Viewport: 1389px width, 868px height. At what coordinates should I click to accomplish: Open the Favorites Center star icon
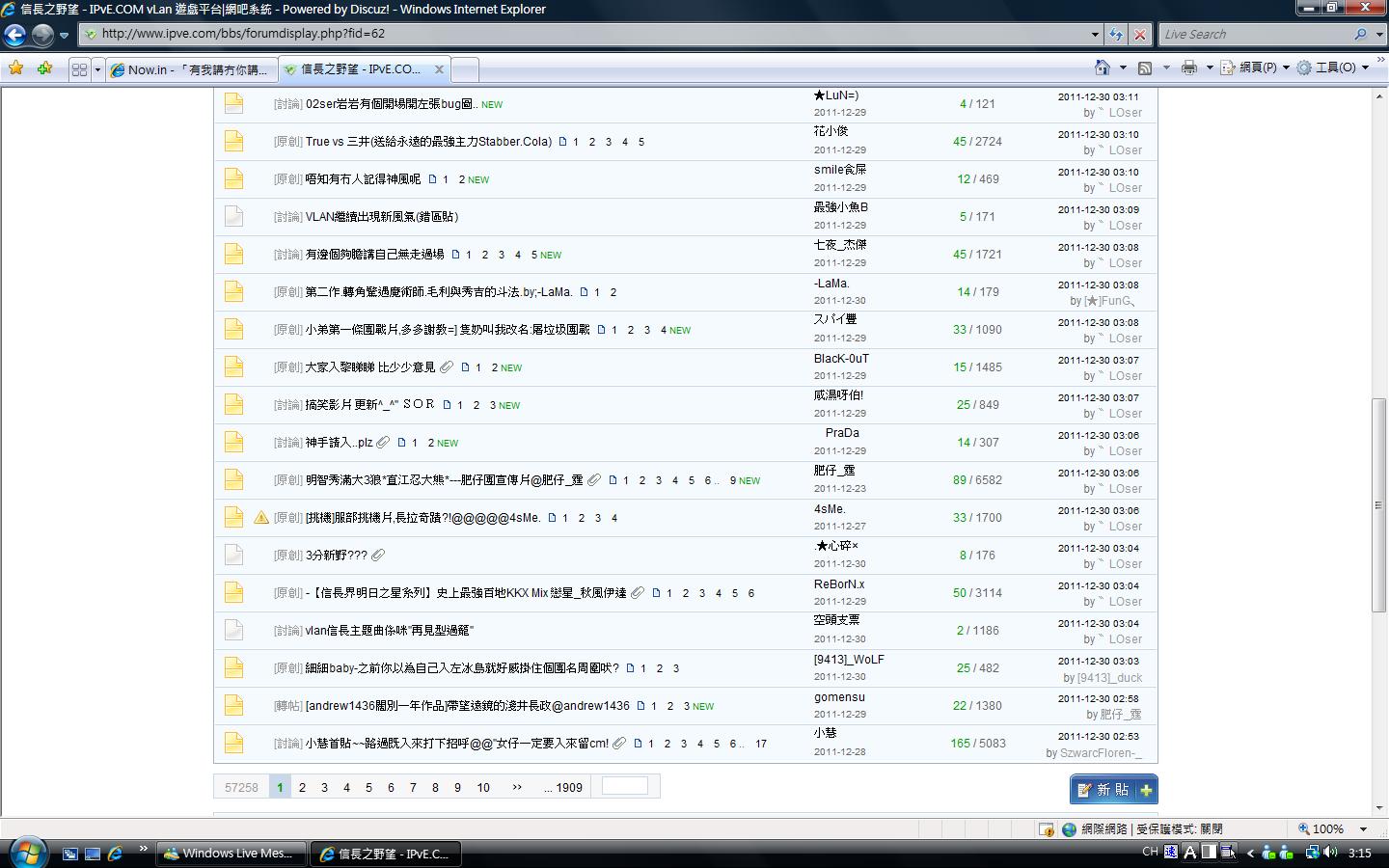pyautogui.click(x=15, y=68)
